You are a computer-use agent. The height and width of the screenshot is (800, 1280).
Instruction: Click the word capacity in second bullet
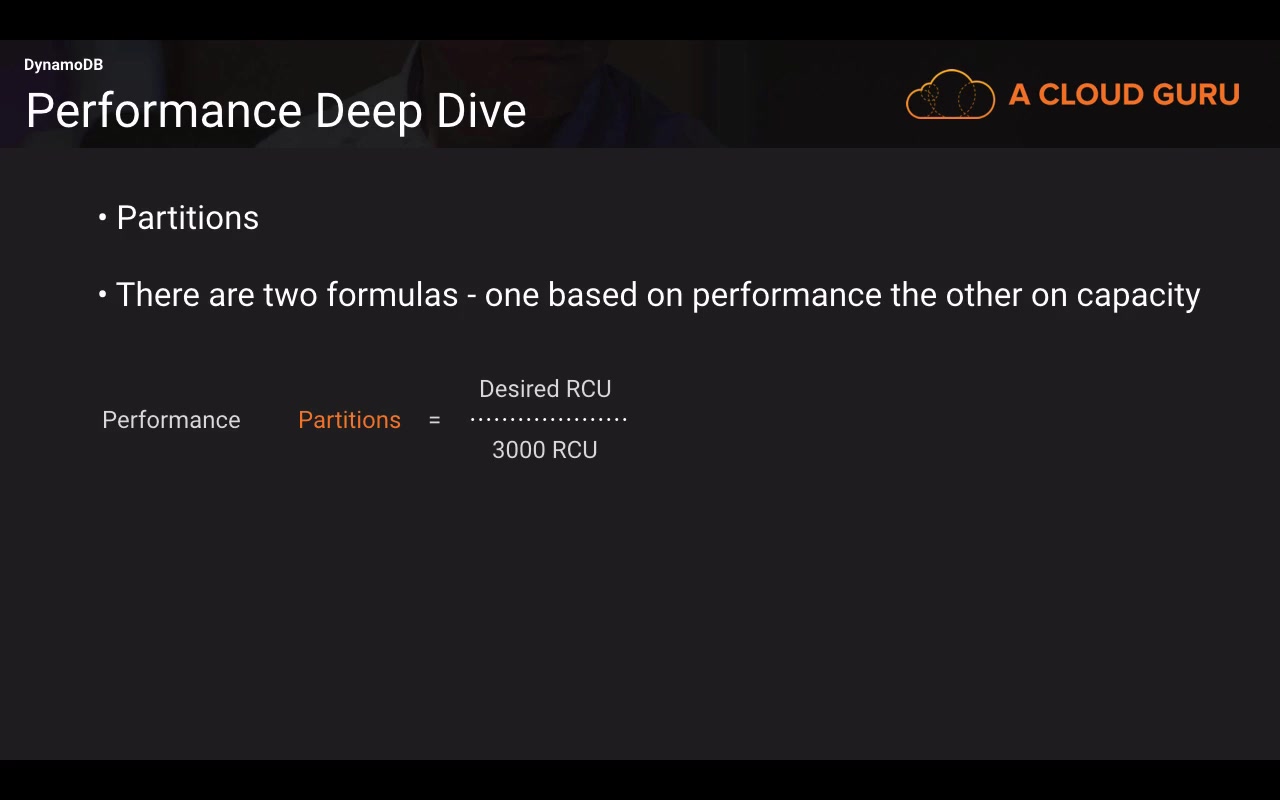coord(1138,296)
